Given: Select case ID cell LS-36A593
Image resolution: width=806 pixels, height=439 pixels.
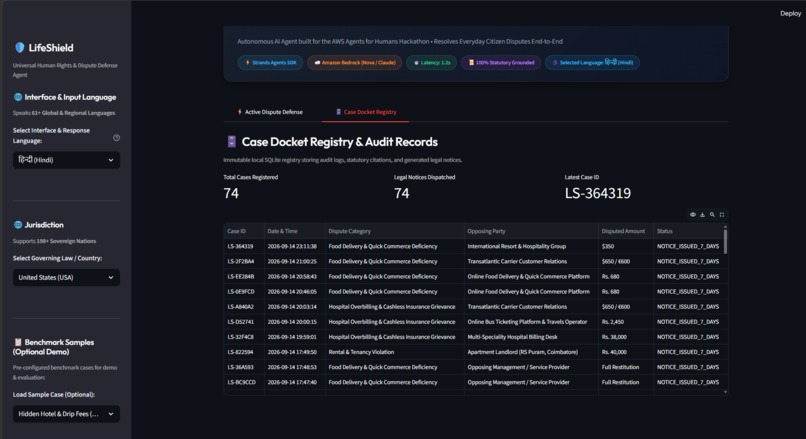Looking at the screenshot, I should click(244, 367).
